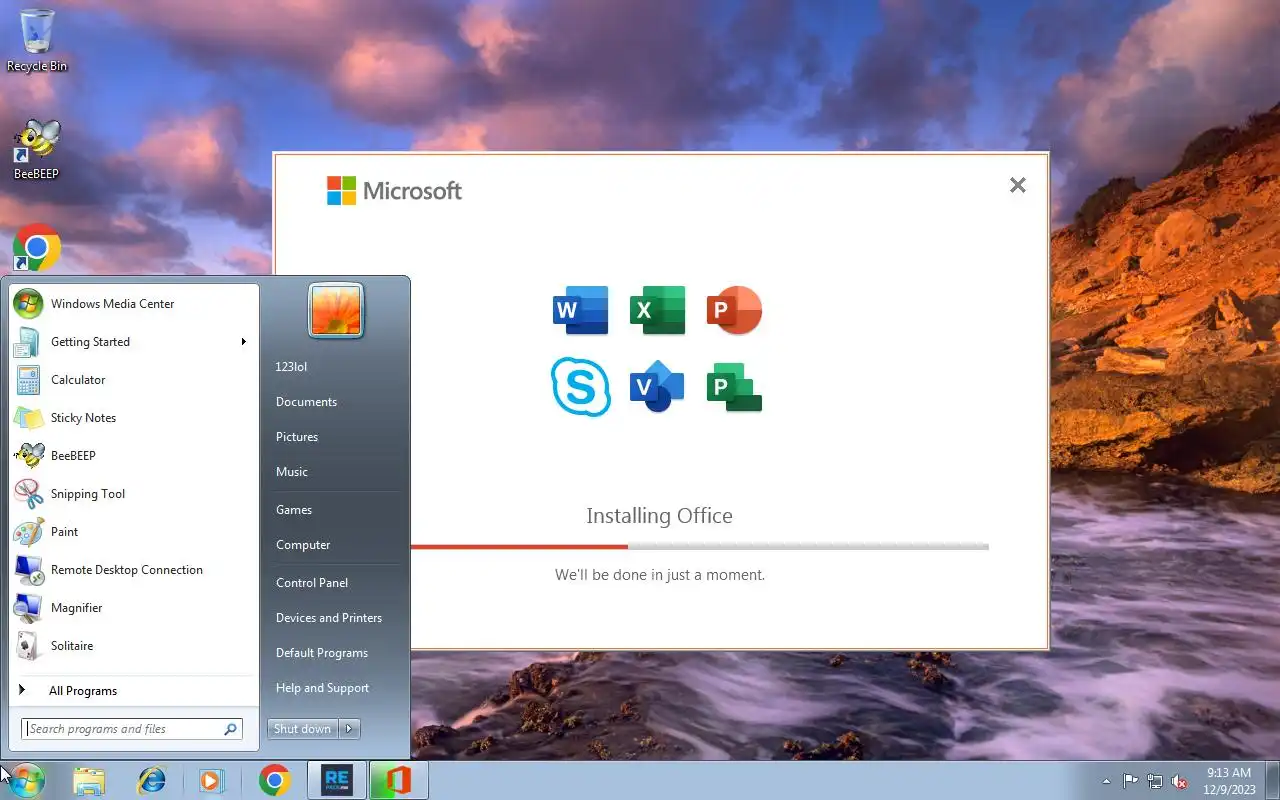Open the clock showing 9:13 AM

coord(1229,781)
